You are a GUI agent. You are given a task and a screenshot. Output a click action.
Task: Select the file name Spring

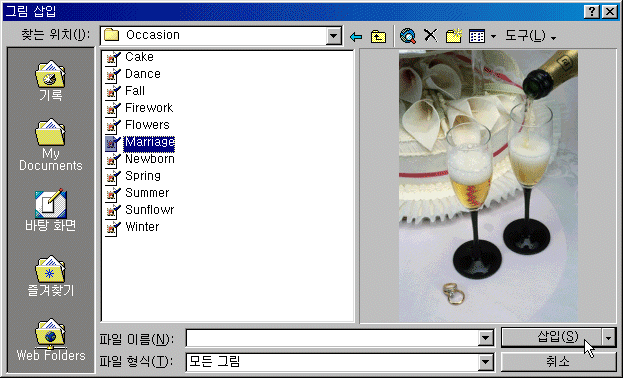tap(143, 177)
